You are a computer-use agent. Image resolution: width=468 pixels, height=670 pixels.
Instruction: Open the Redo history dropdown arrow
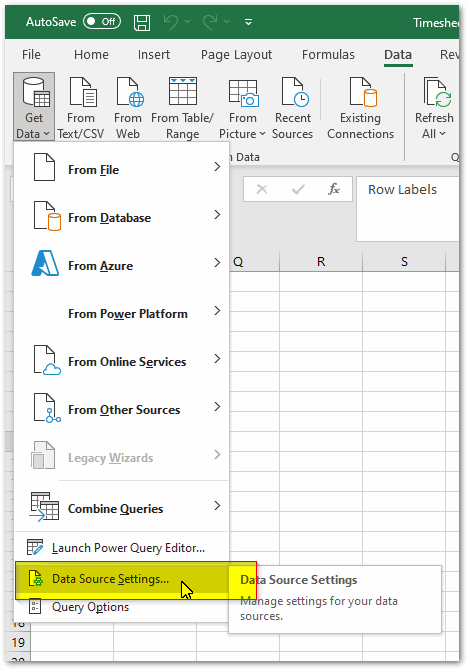(227, 22)
